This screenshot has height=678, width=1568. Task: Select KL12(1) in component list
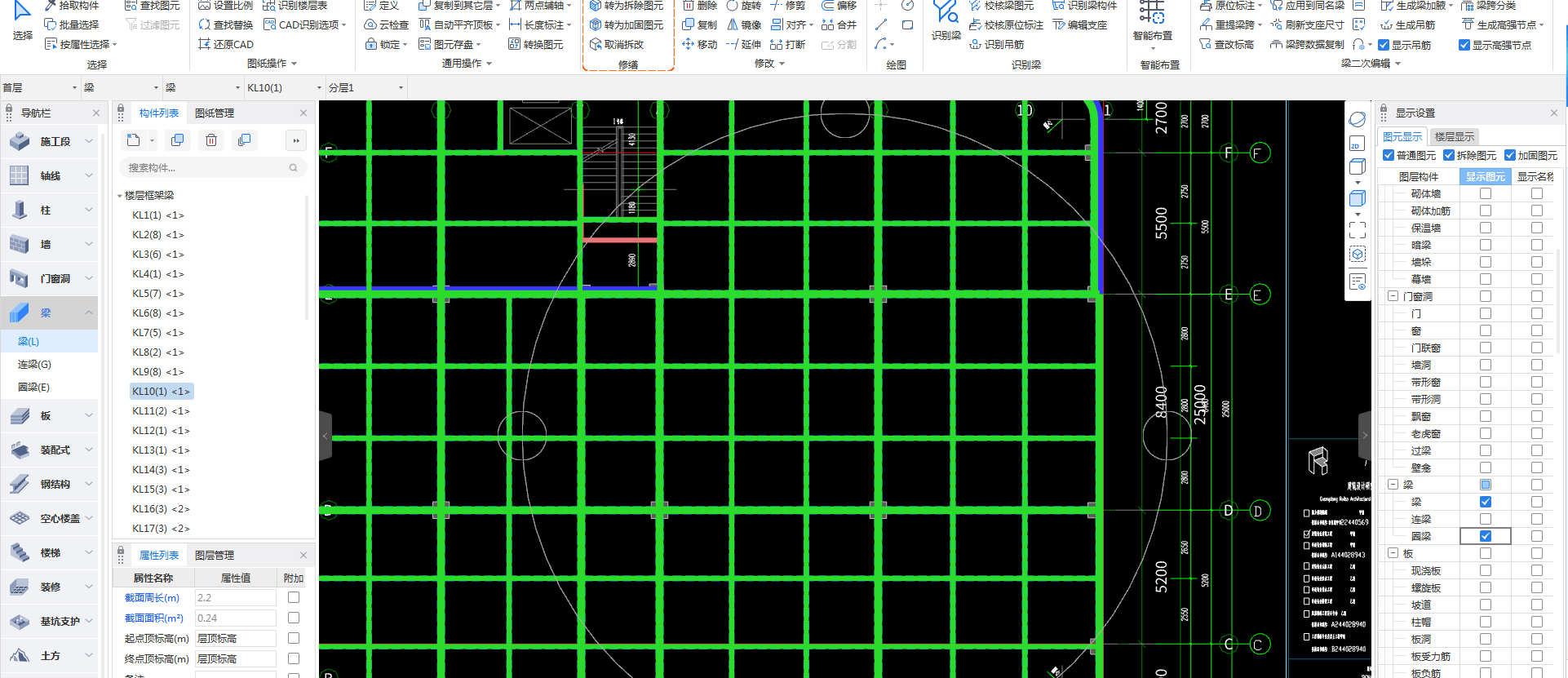click(x=161, y=431)
